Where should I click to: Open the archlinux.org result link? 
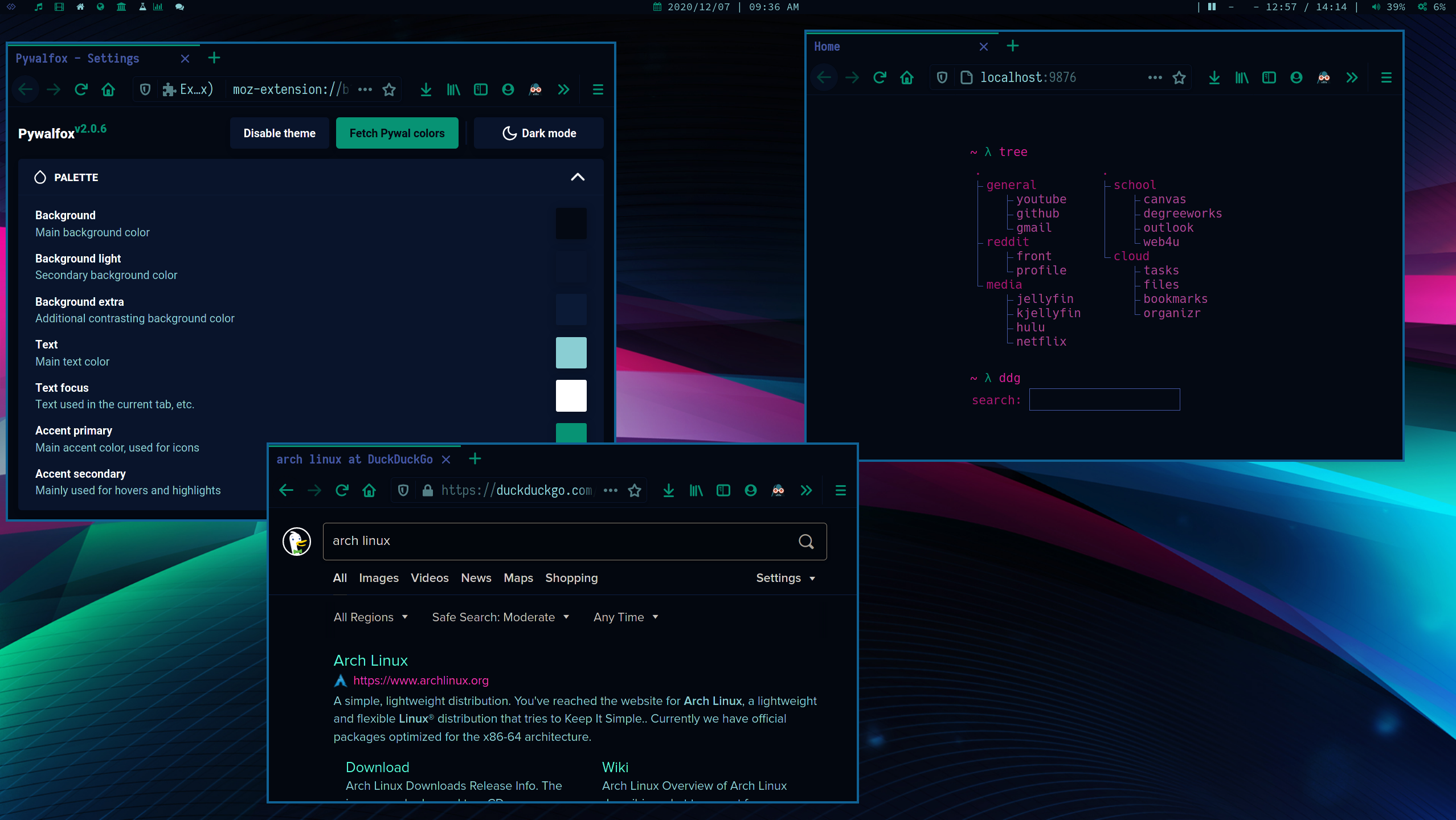pyautogui.click(x=420, y=680)
